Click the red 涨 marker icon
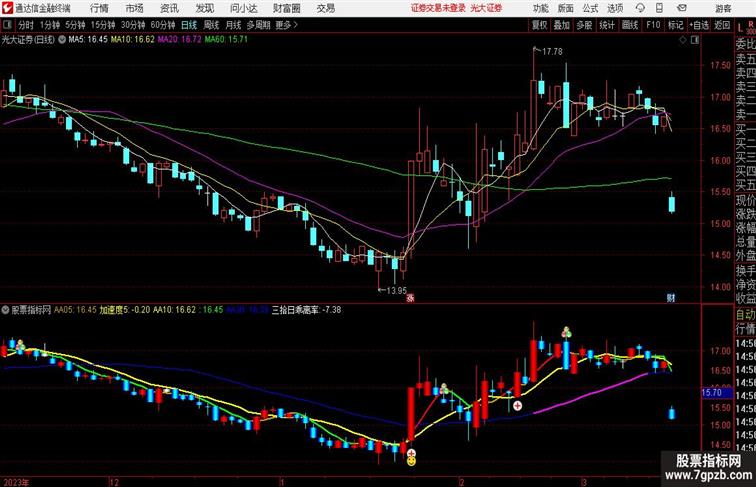Viewport: 756px width, 487px height. (410, 298)
